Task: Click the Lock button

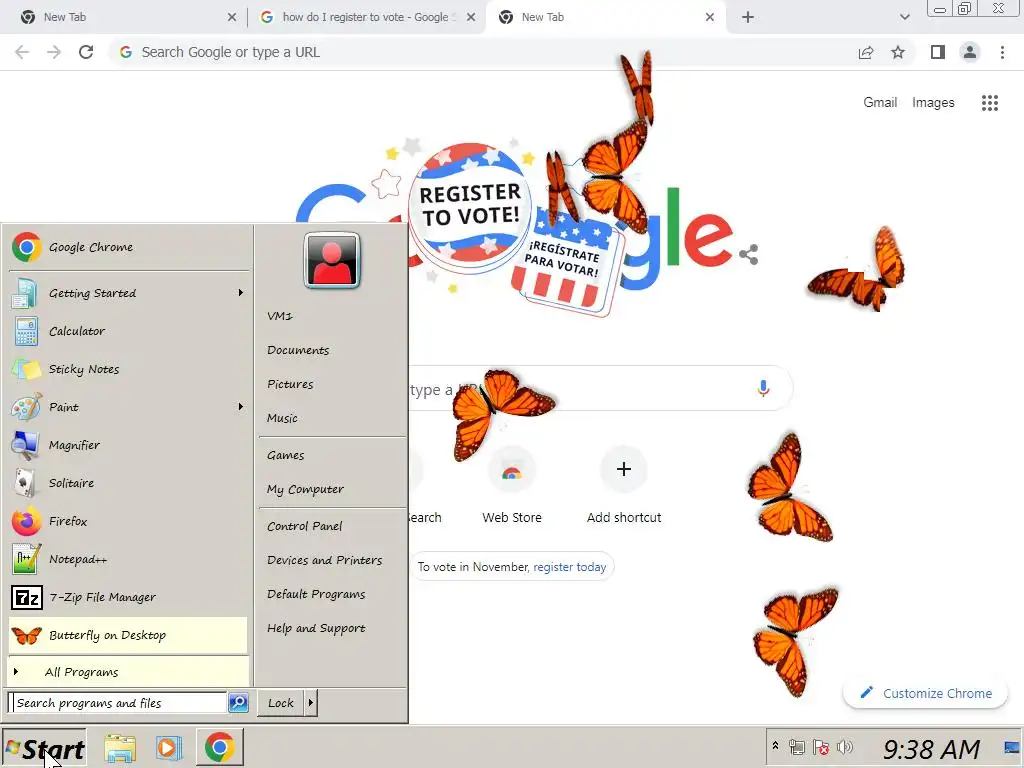Action: point(281,703)
